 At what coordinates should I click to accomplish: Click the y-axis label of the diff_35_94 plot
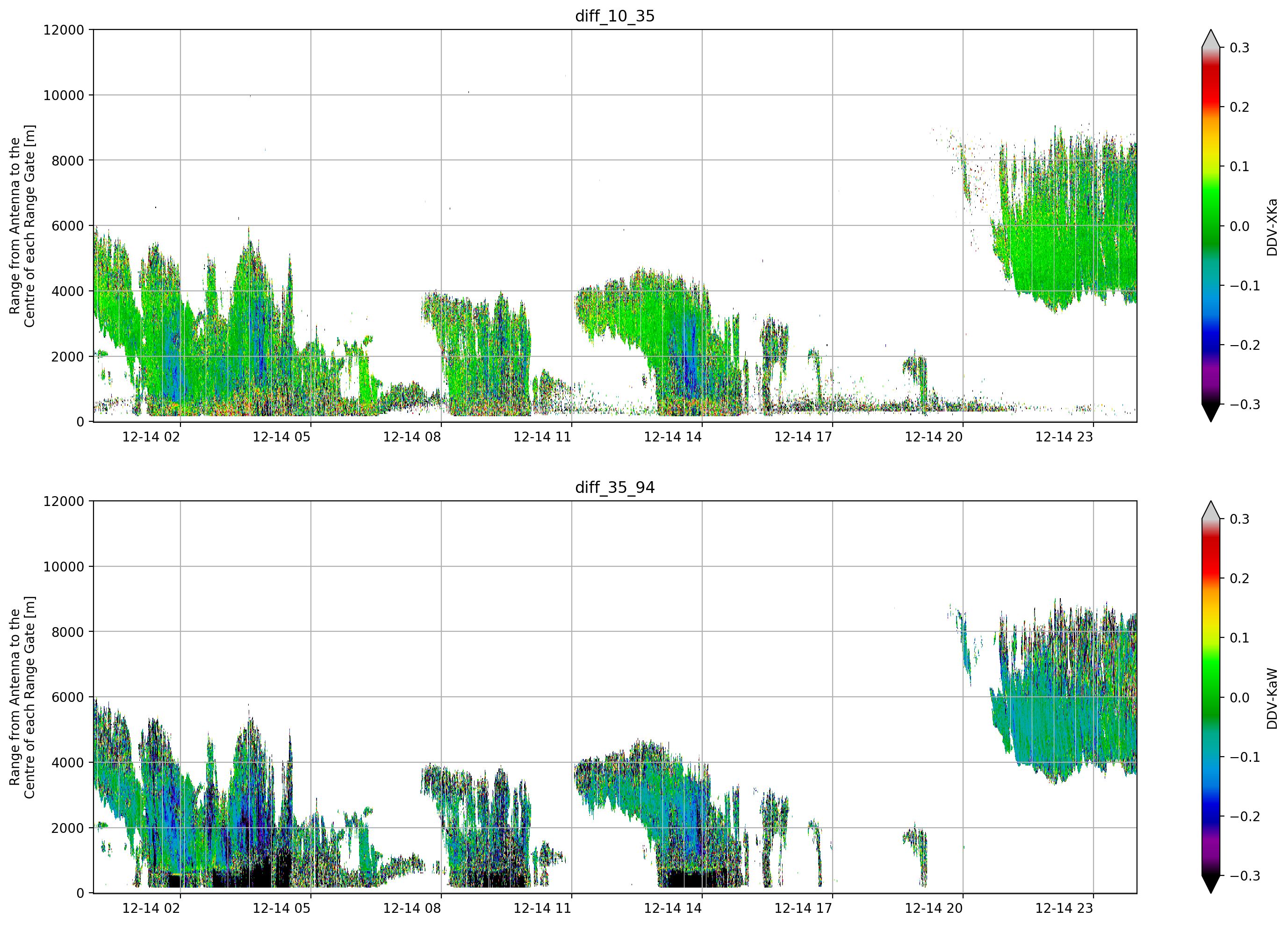point(22,697)
